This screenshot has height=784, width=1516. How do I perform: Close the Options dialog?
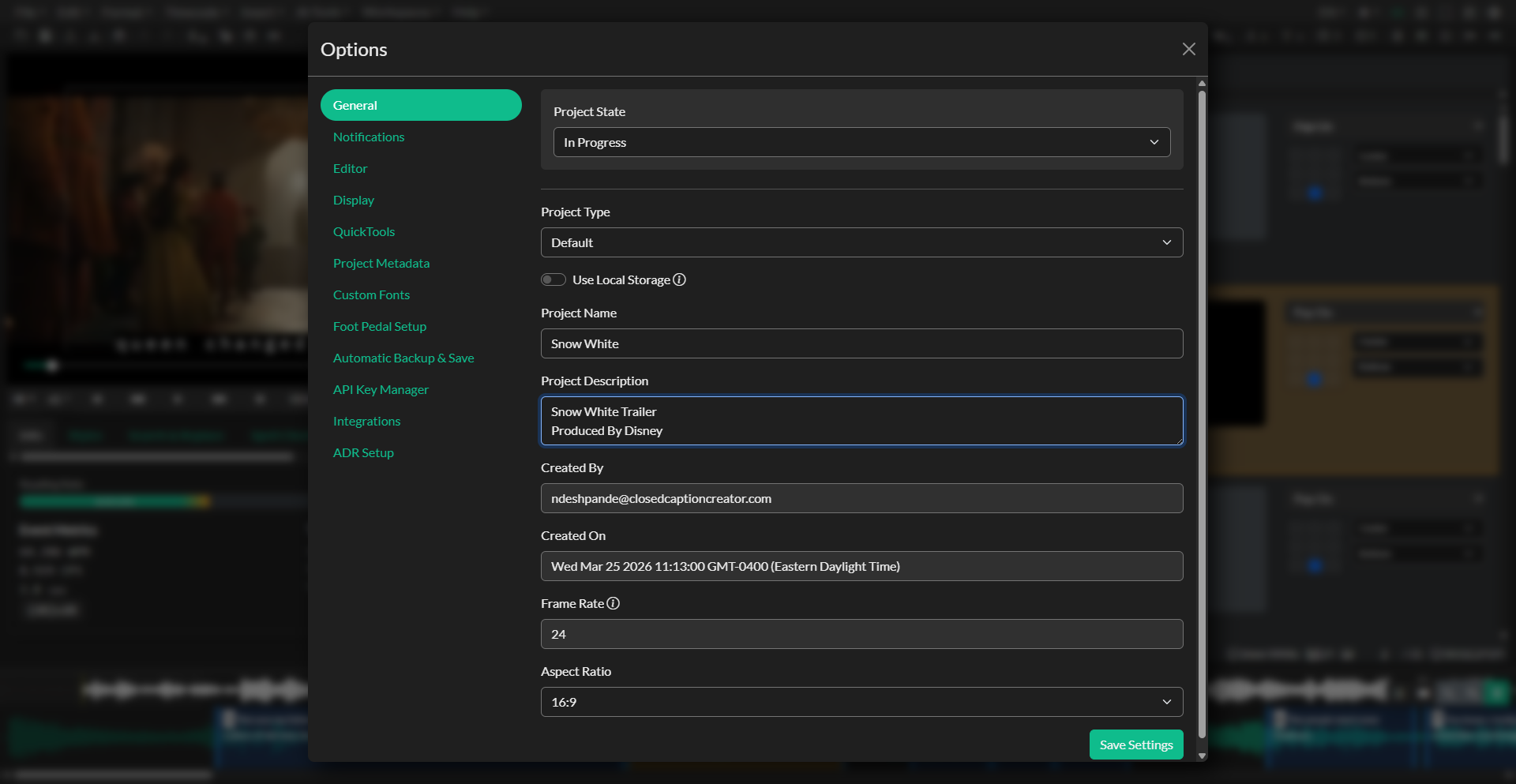[x=1188, y=49]
